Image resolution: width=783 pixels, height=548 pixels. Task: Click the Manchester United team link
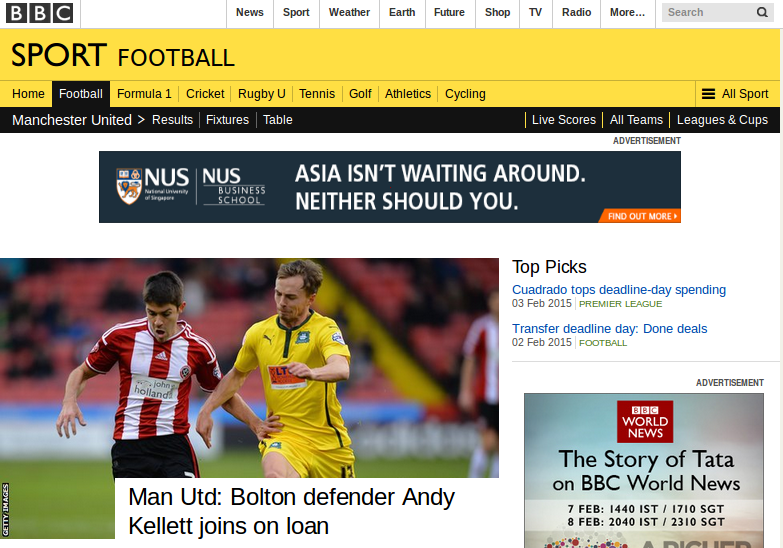pos(72,120)
